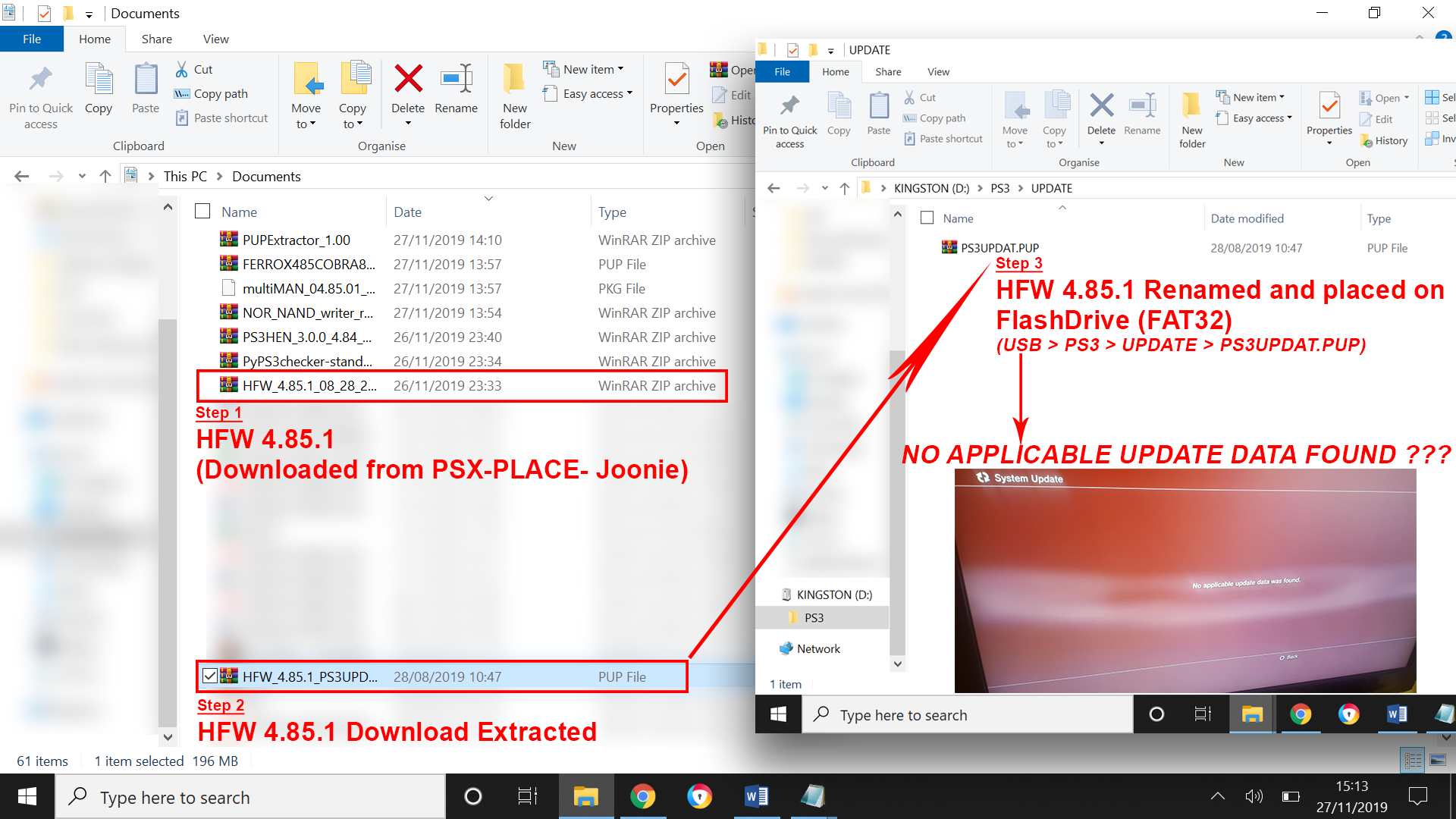Open recent locations dropdown in Documents
Screen dimensions: 1456x819
[x=82, y=176]
